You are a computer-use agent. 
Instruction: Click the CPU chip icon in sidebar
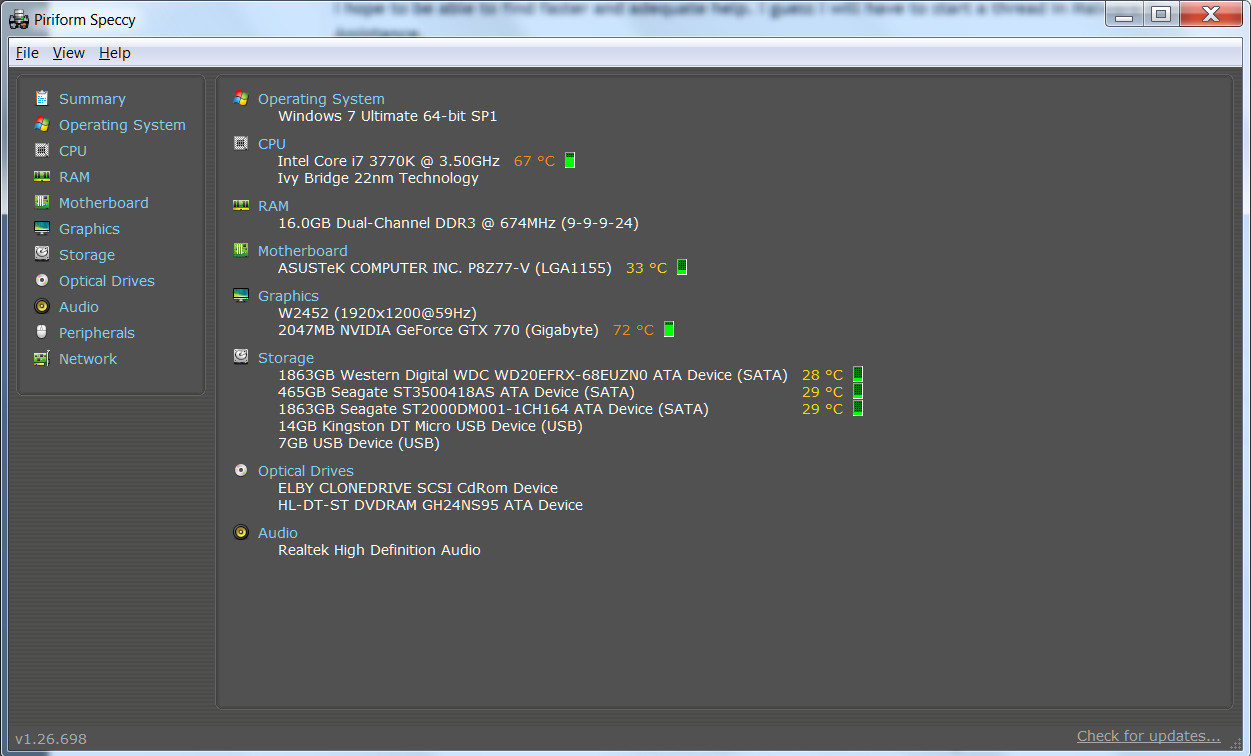tap(41, 150)
